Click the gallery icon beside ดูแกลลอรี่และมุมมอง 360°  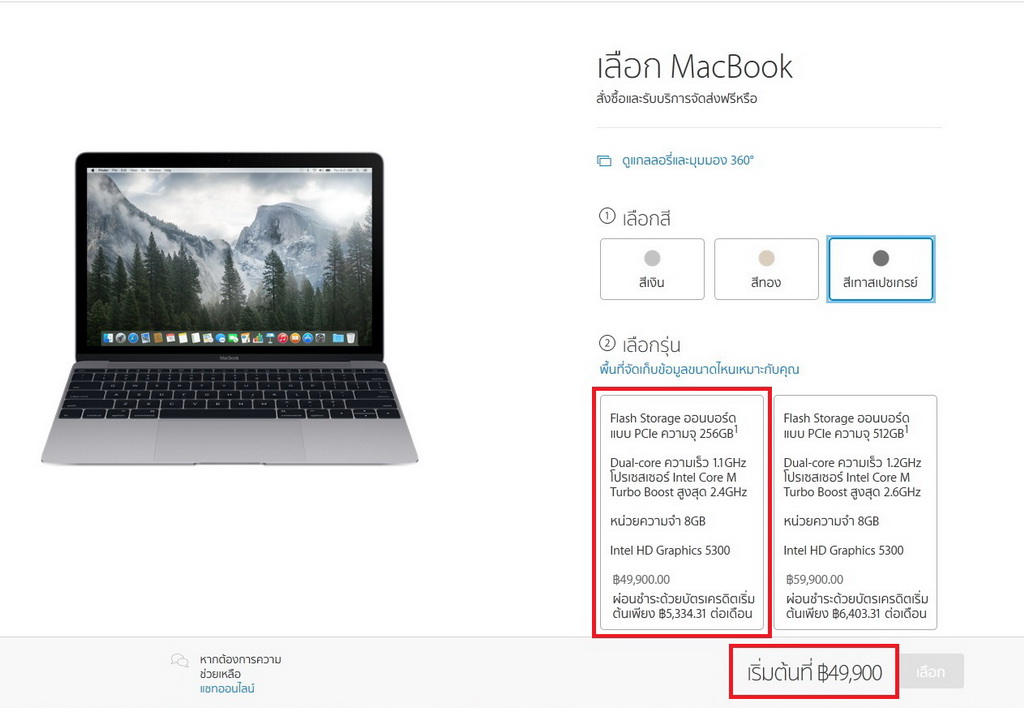point(604,161)
